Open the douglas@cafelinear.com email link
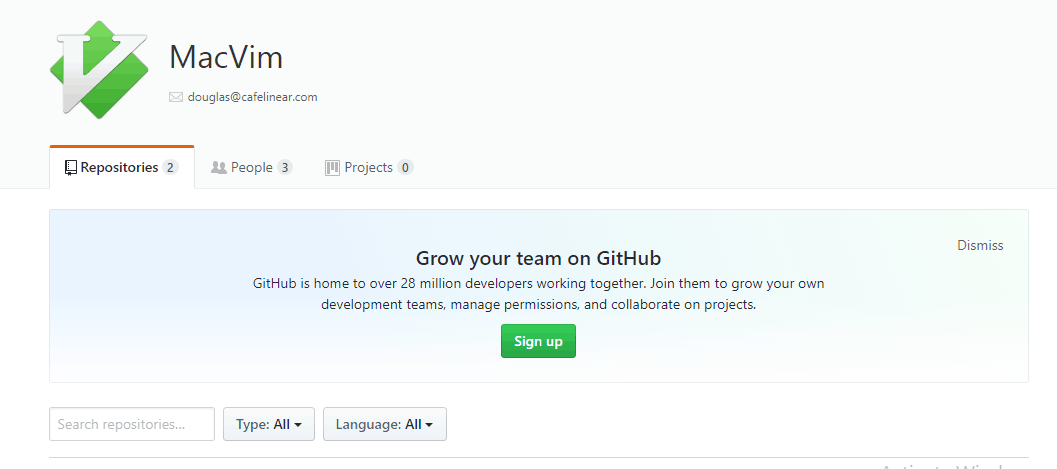 [252, 97]
